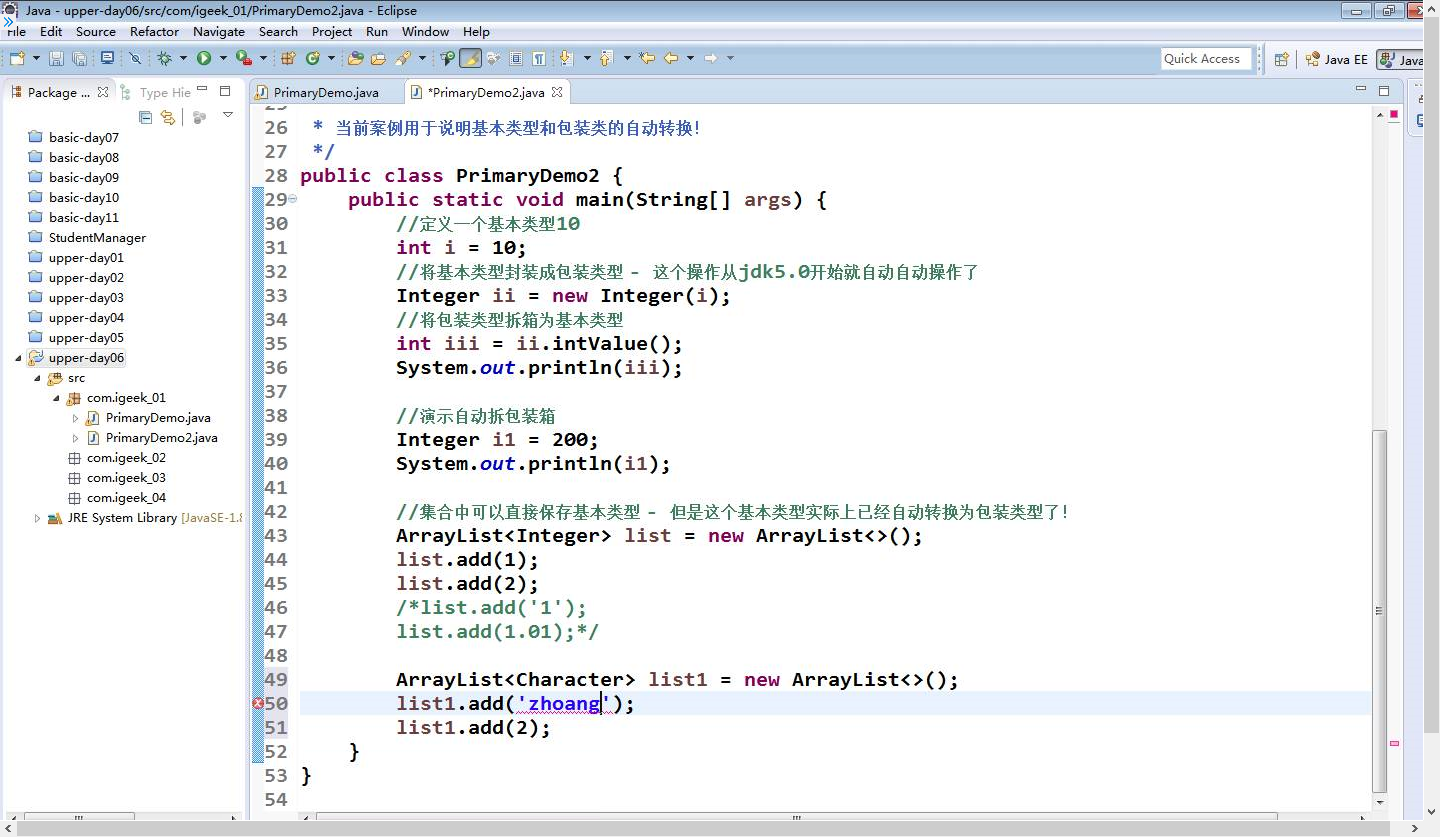The image size is (1440, 837).
Task: Expand PrimaryDemo2.java in the tree
Action: click(76, 438)
